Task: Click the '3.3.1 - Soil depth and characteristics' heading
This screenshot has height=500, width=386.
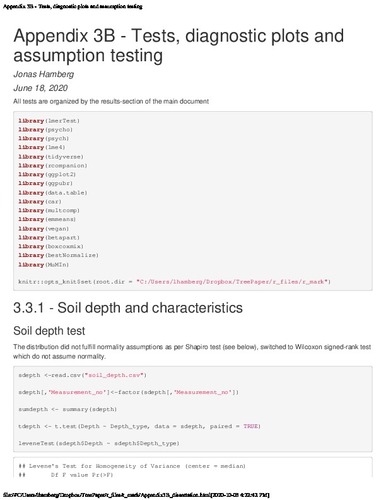Action: pos(128,308)
